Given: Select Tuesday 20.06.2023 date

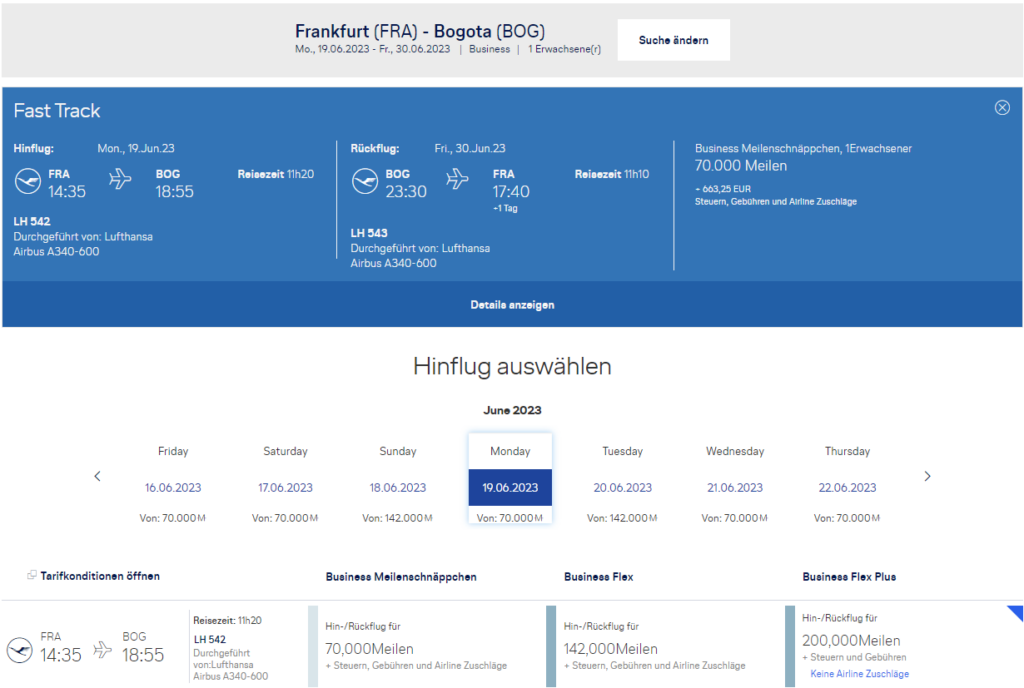Looking at the screenshot, I should (622, 486).
